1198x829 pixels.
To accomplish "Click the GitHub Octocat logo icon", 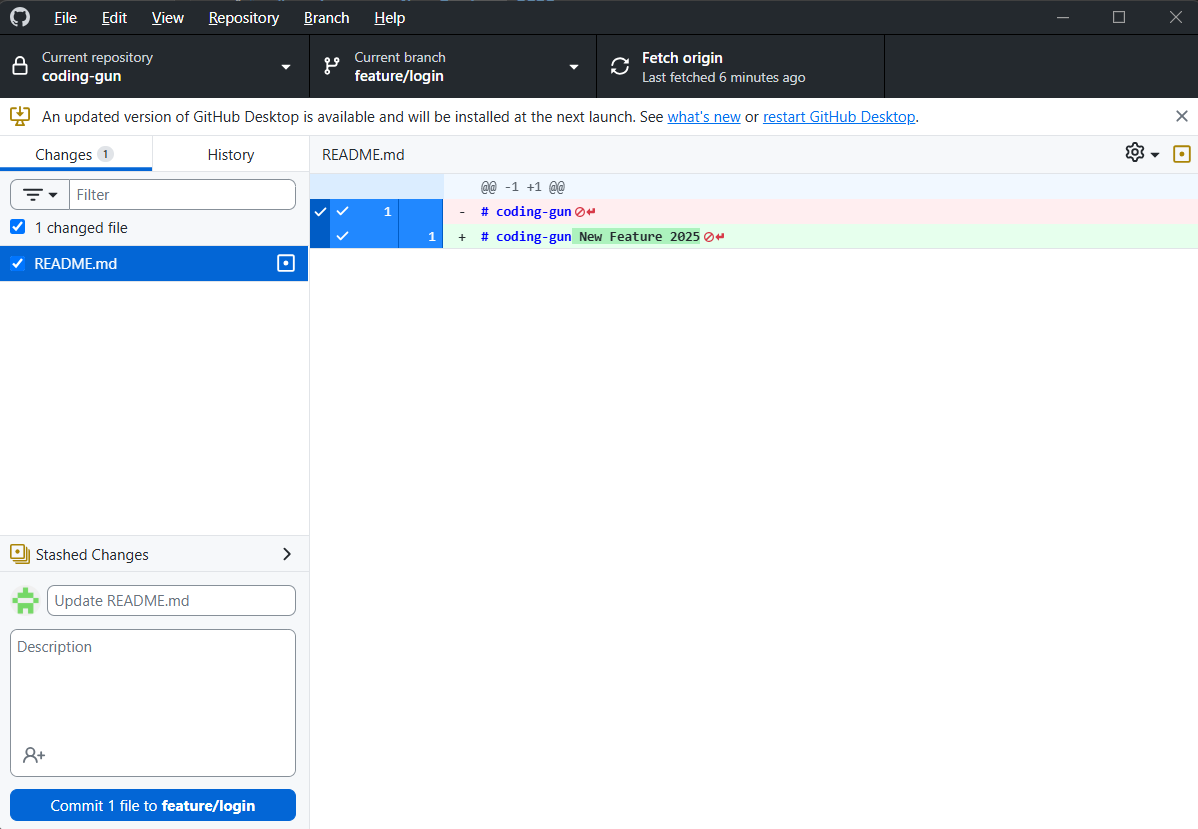I will coord(20,17).
